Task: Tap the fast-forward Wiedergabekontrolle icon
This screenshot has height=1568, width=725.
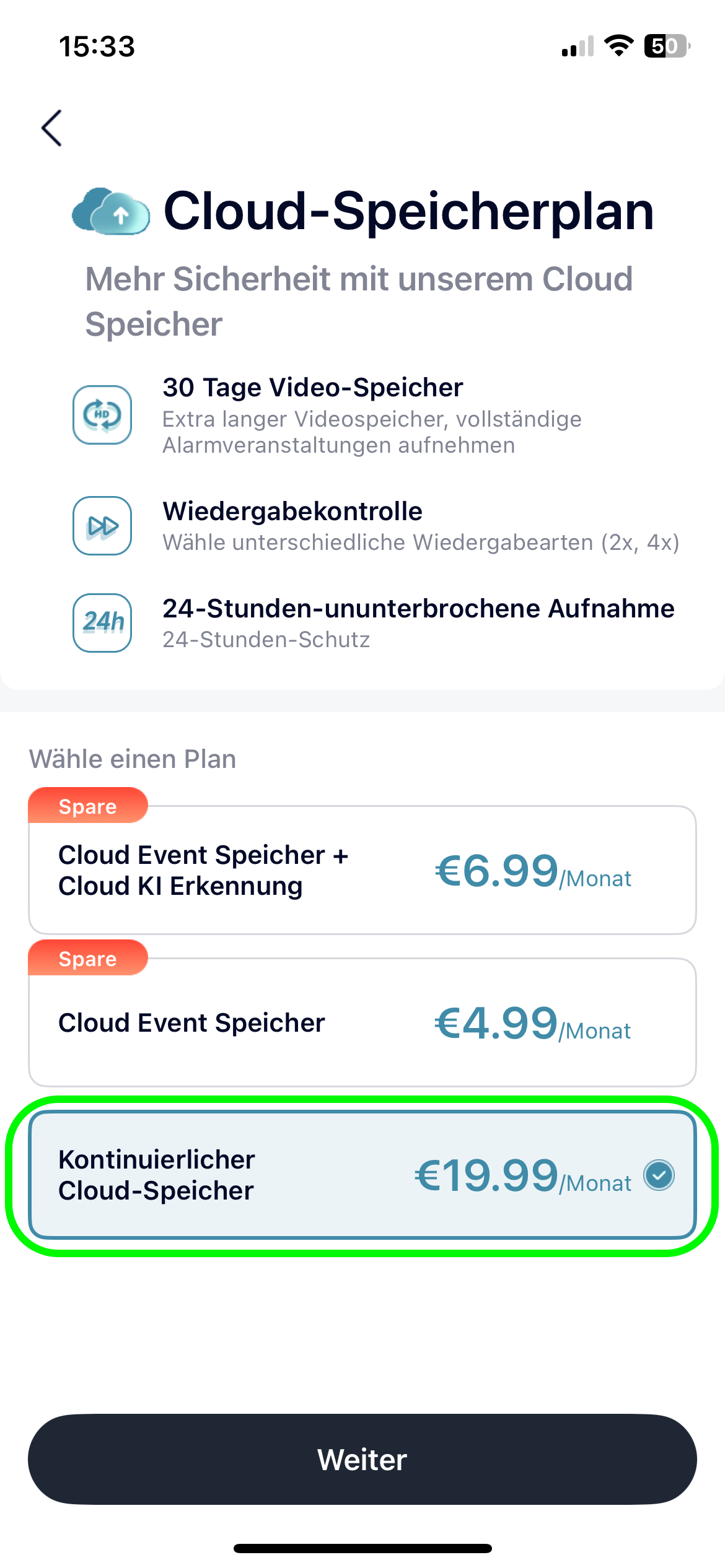Action: tap(102, 526)
